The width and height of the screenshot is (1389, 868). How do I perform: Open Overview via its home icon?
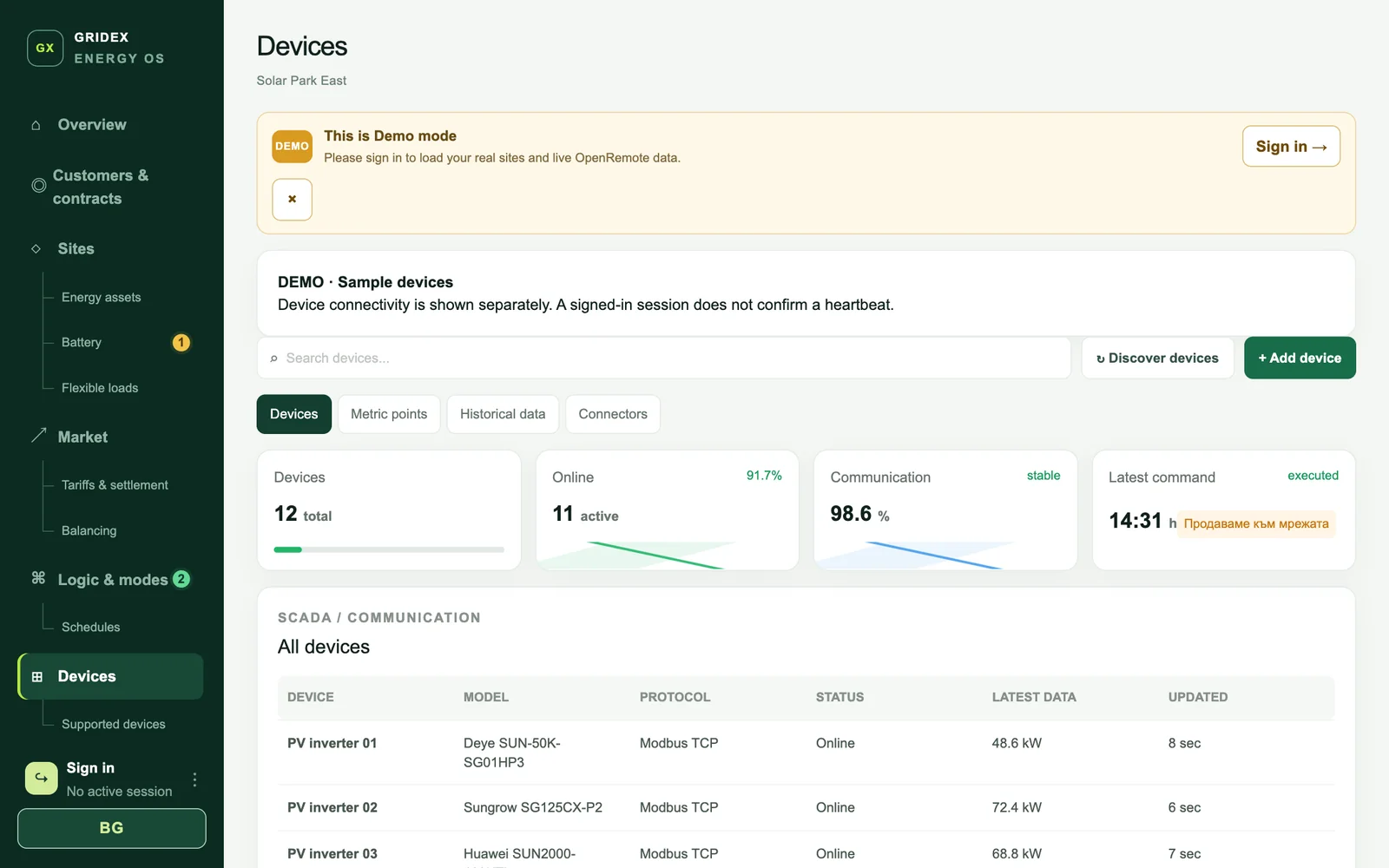36,125
